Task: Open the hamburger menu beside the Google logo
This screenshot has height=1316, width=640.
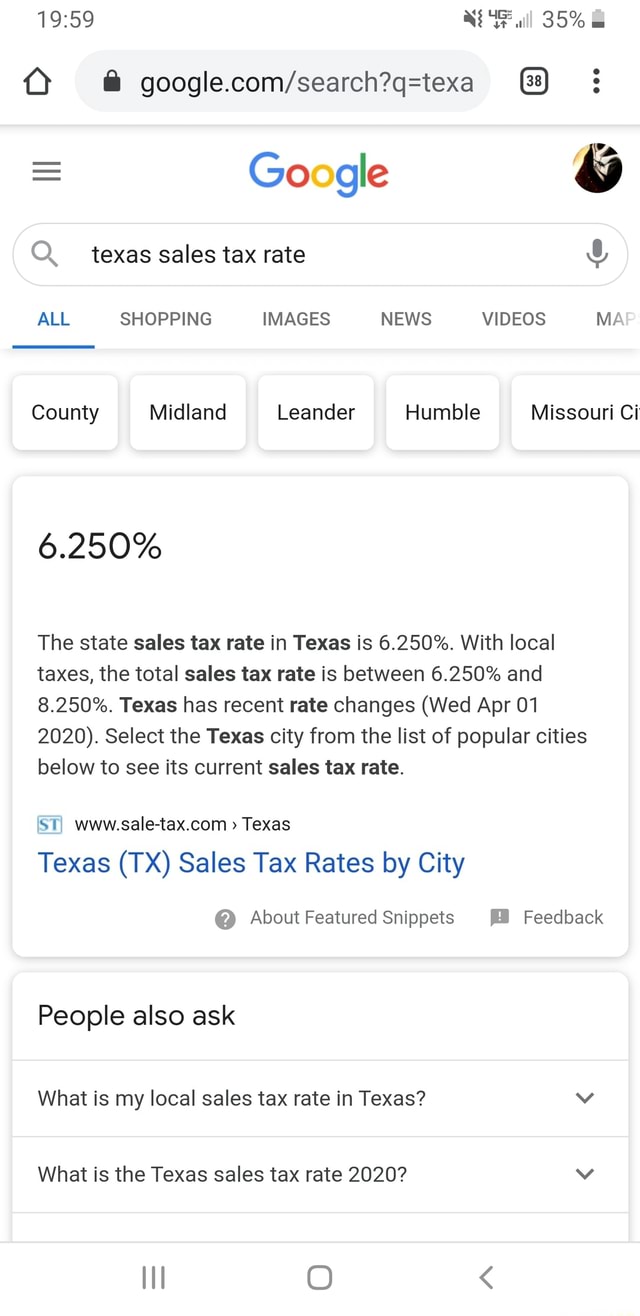Action: (46, 170)
